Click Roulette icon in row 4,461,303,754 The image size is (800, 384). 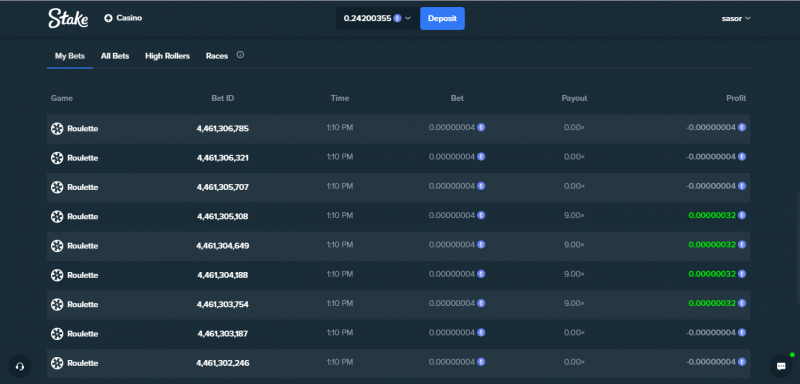pos(57,304)
